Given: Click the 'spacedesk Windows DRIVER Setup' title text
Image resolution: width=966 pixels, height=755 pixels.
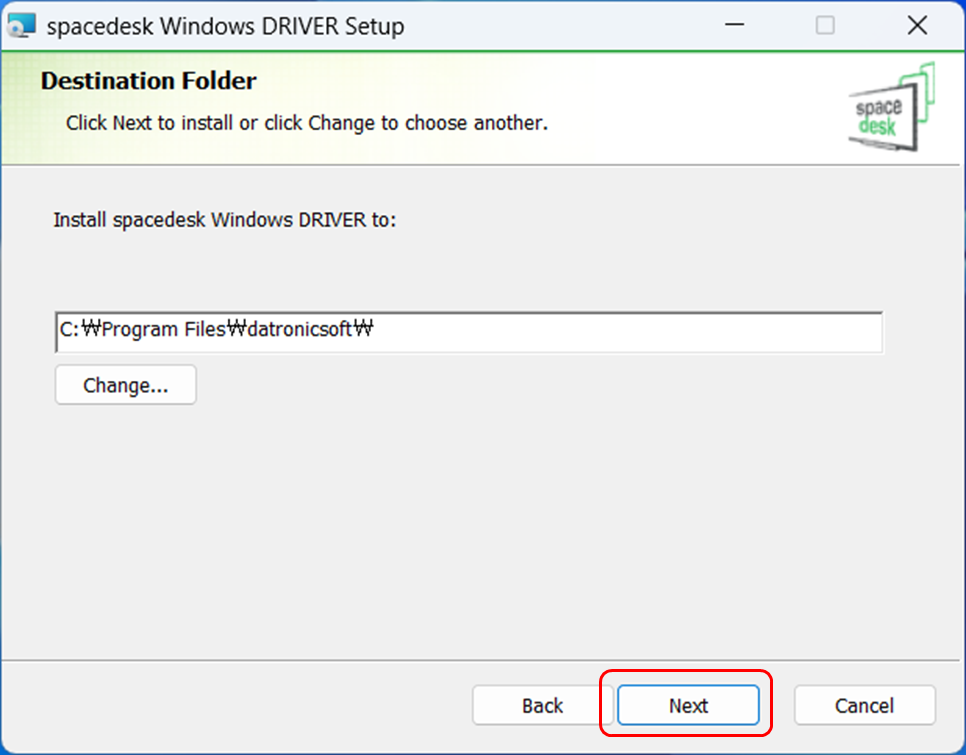Looking at the screenshot, I should pos(225,26).
